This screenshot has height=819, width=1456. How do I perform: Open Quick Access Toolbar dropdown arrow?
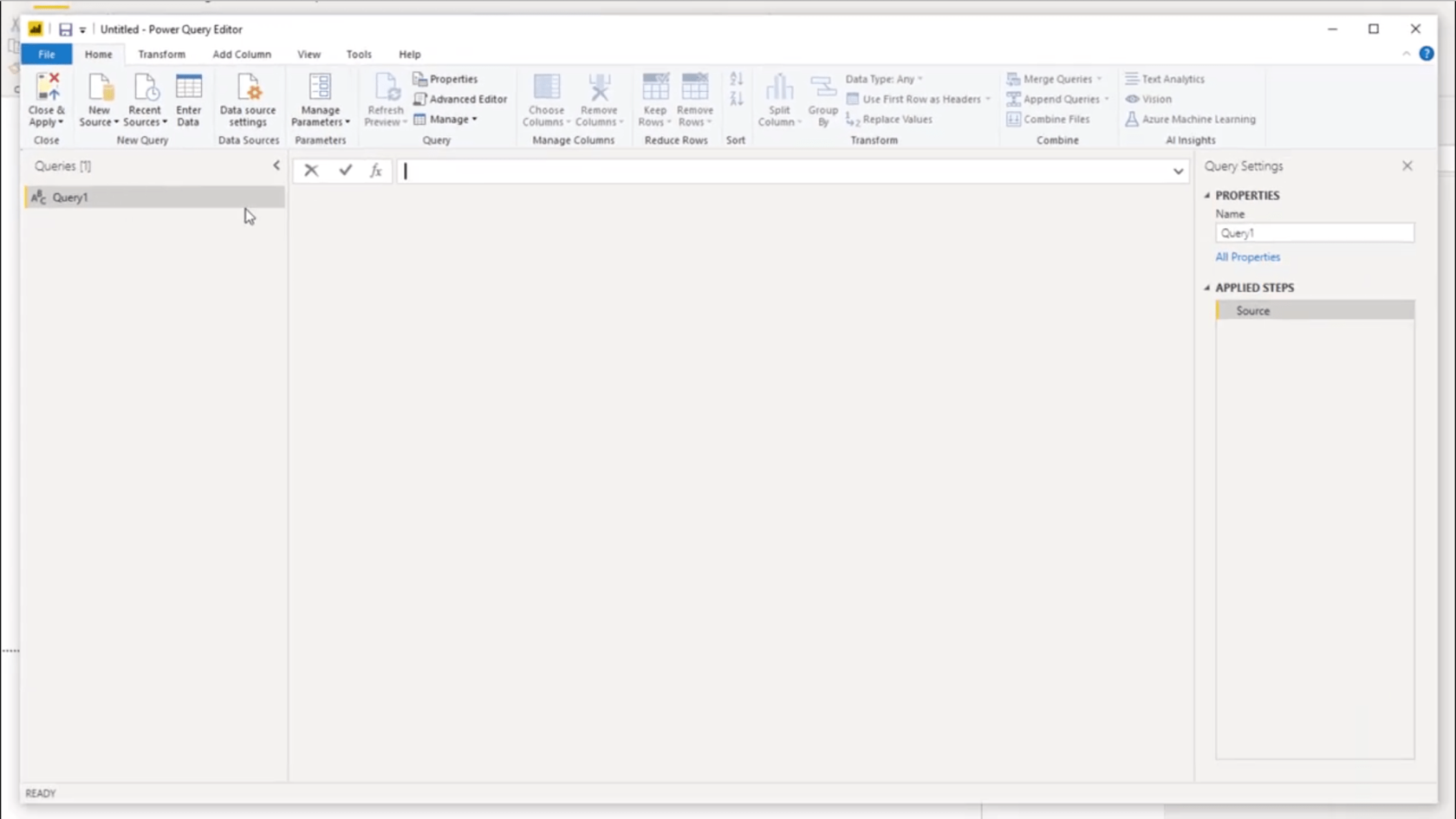point(83,30)
